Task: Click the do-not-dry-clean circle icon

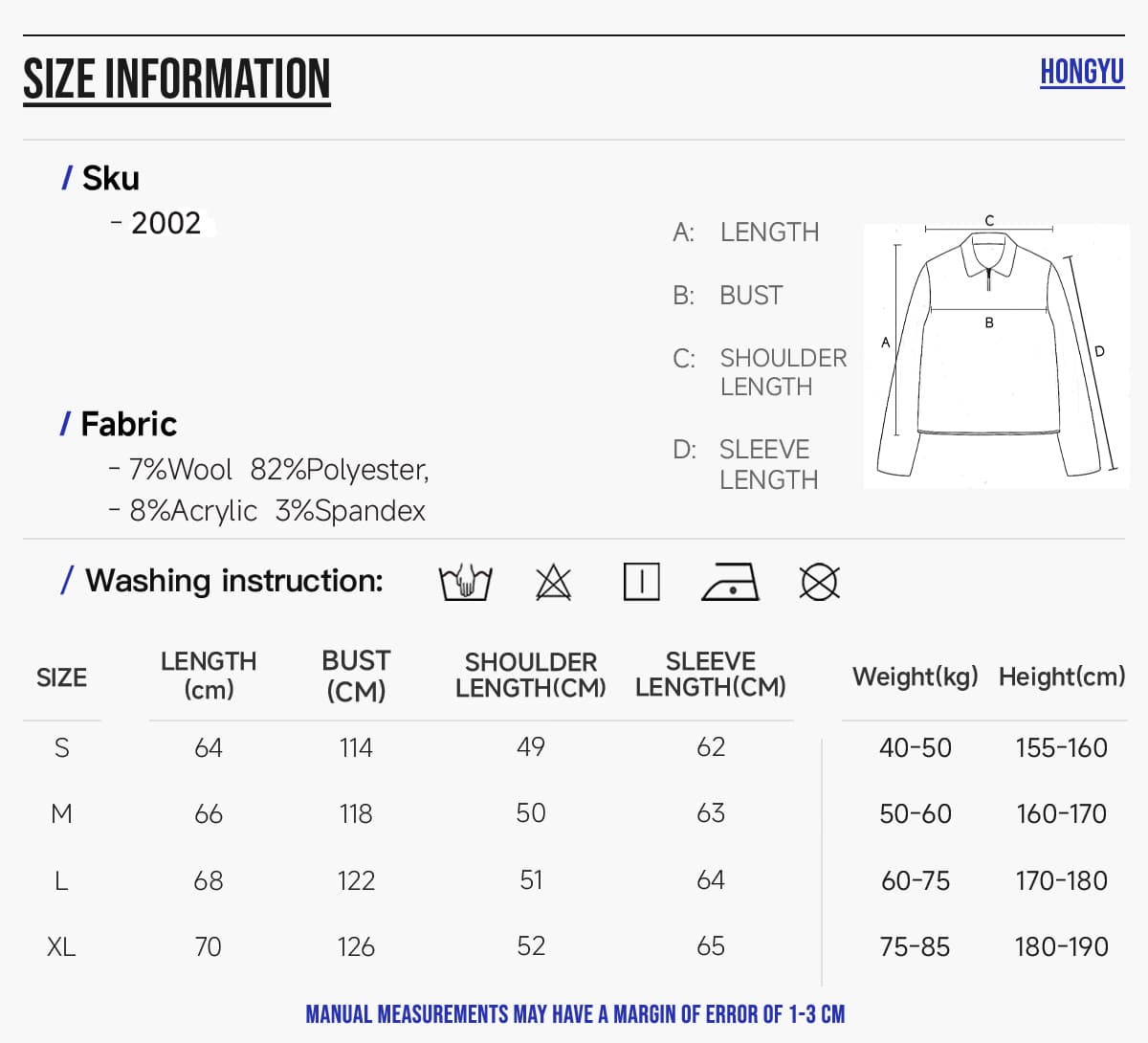Action: tap(819, 582)
